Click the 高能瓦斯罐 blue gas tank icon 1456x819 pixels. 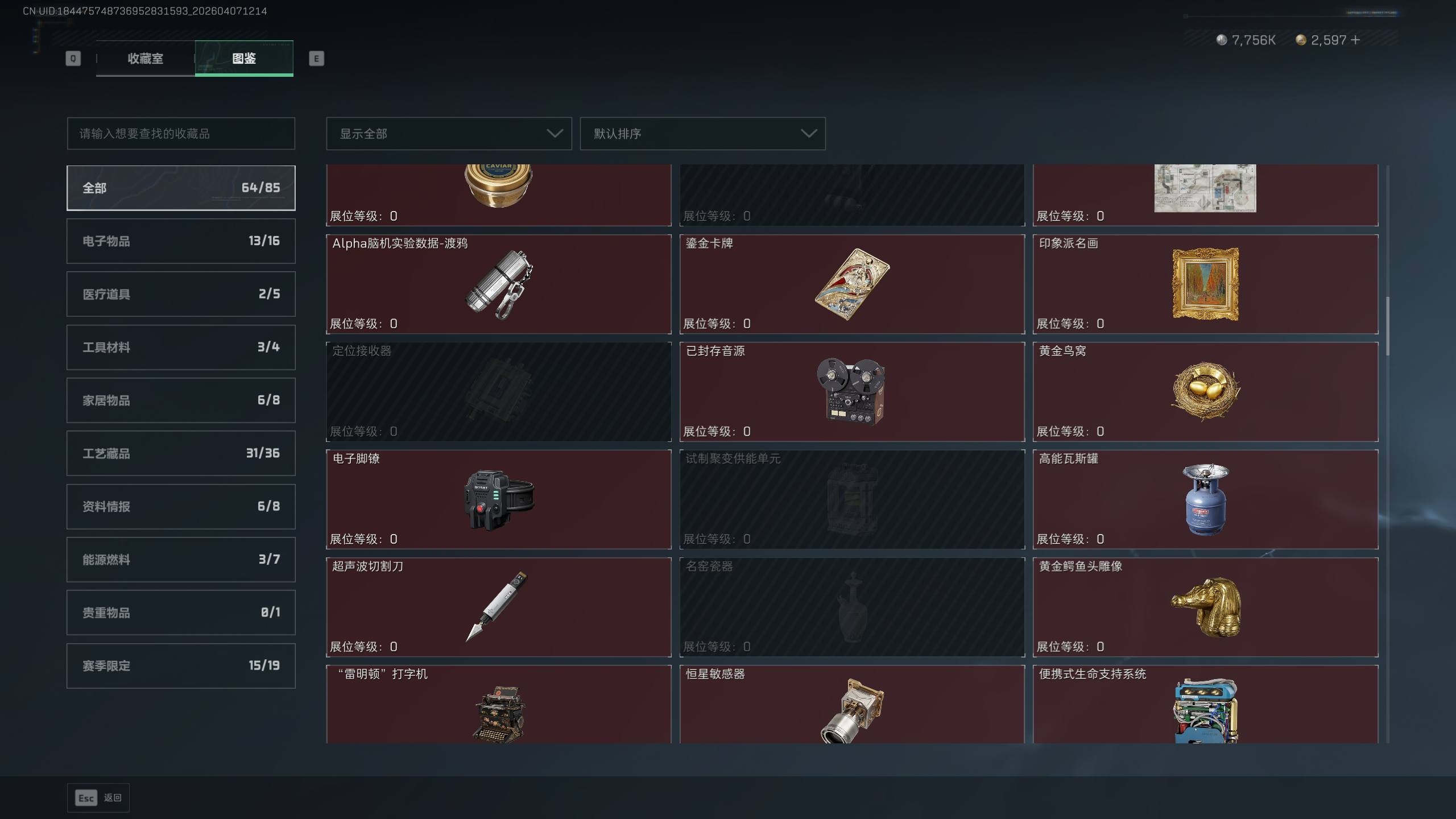pyautogui.click(x=1205, y=499)
